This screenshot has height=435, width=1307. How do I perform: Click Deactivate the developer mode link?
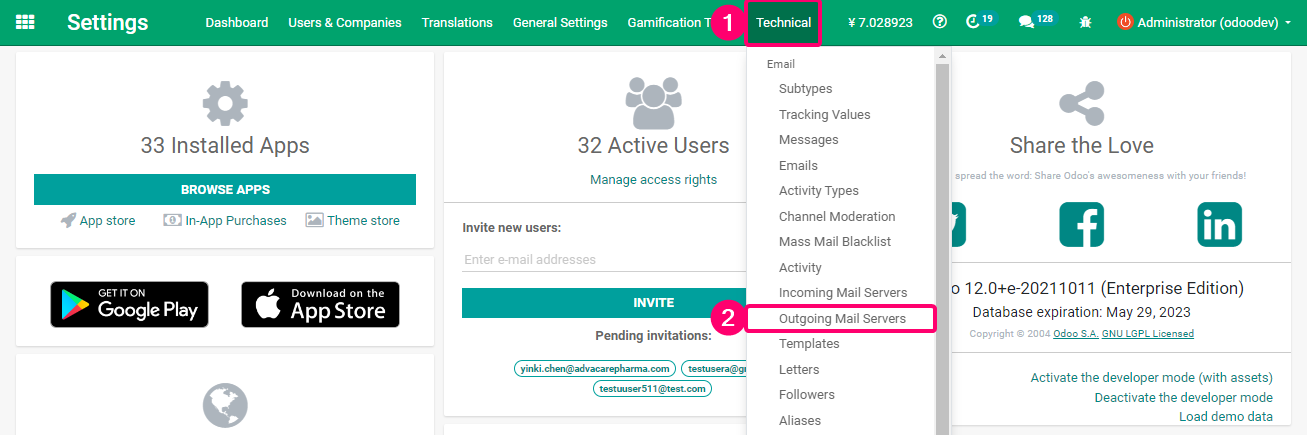tap(1183, 397)
